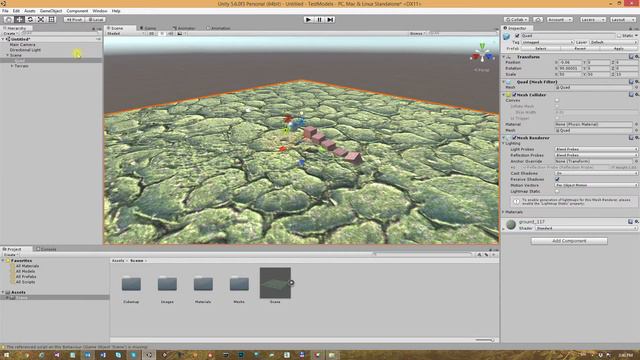Viewport: 640px width, 360px height.
Task: Open the Cast Shadows dropdown
Action: [x=596, y=173]
